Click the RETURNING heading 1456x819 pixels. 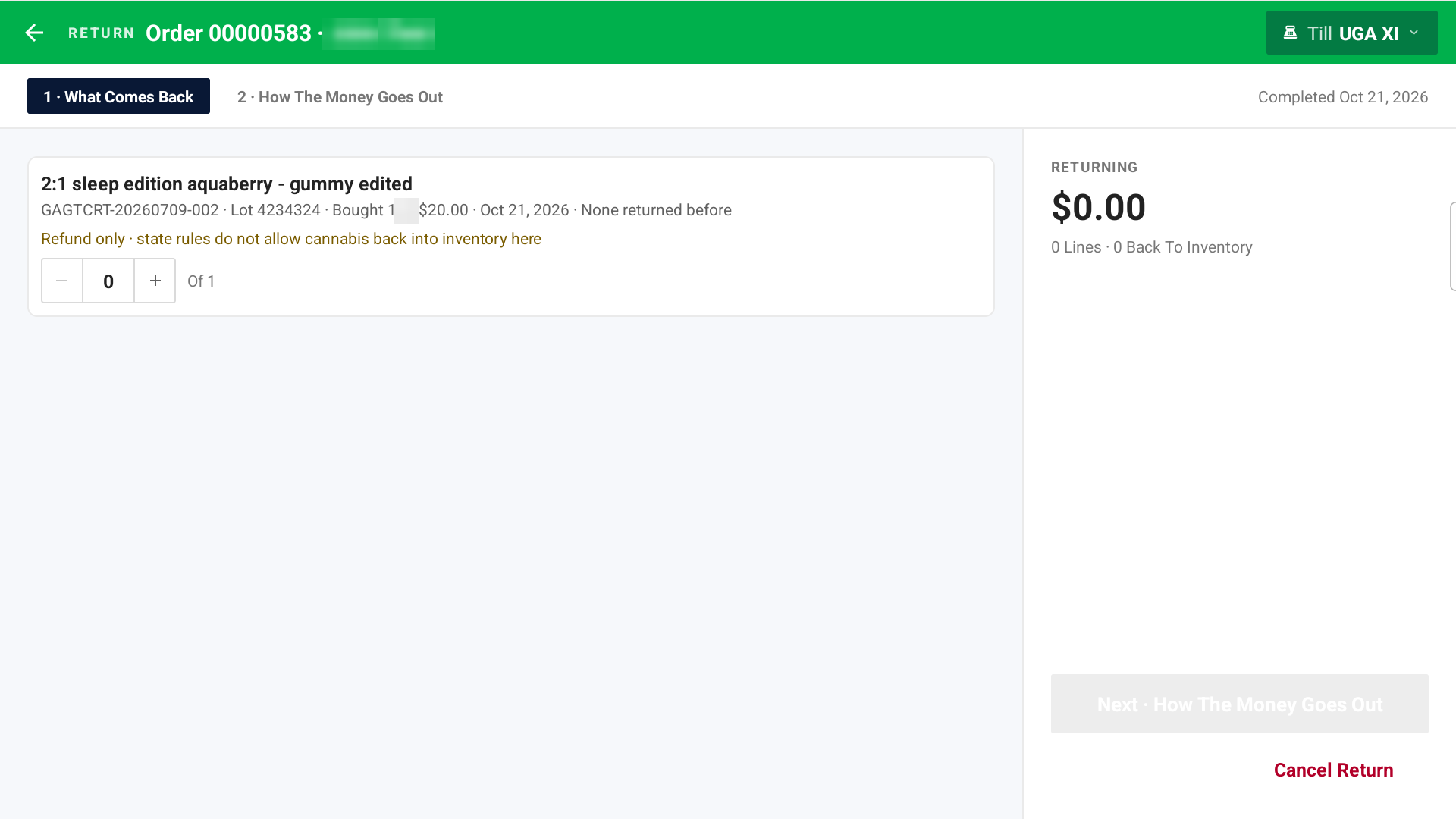point(1094,168)
